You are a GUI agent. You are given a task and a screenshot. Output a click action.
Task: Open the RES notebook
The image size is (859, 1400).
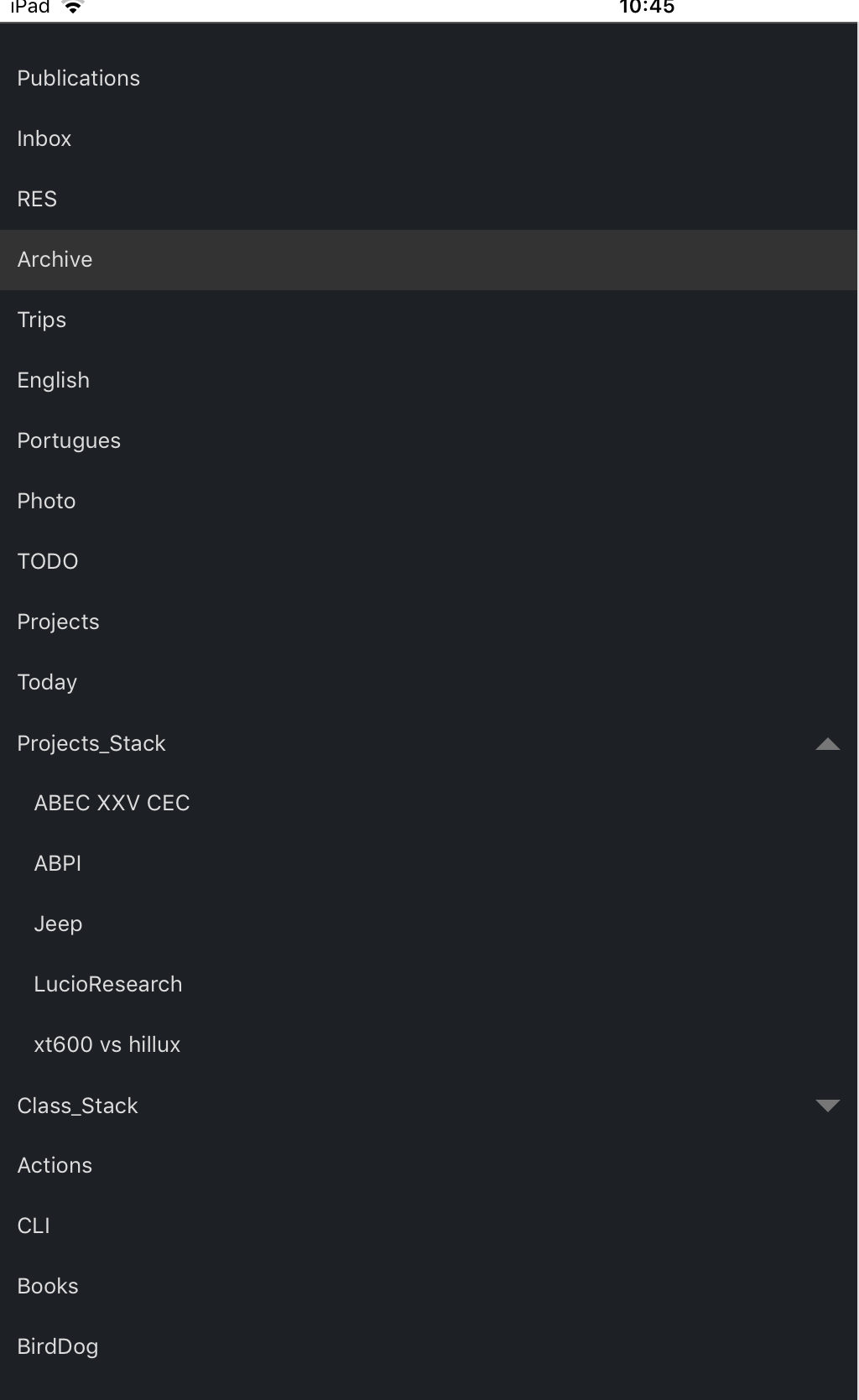pyautogui.click(x=37, y=199)
